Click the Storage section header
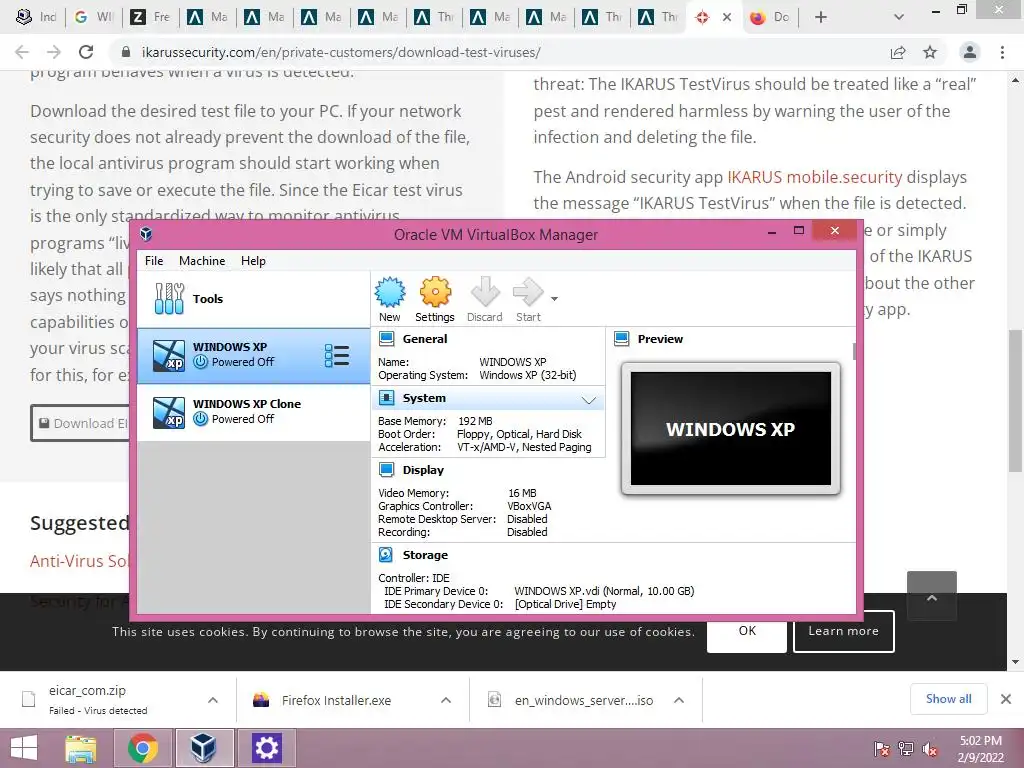Viewport: 1024px width, 768px height. [x=425, y=554]
